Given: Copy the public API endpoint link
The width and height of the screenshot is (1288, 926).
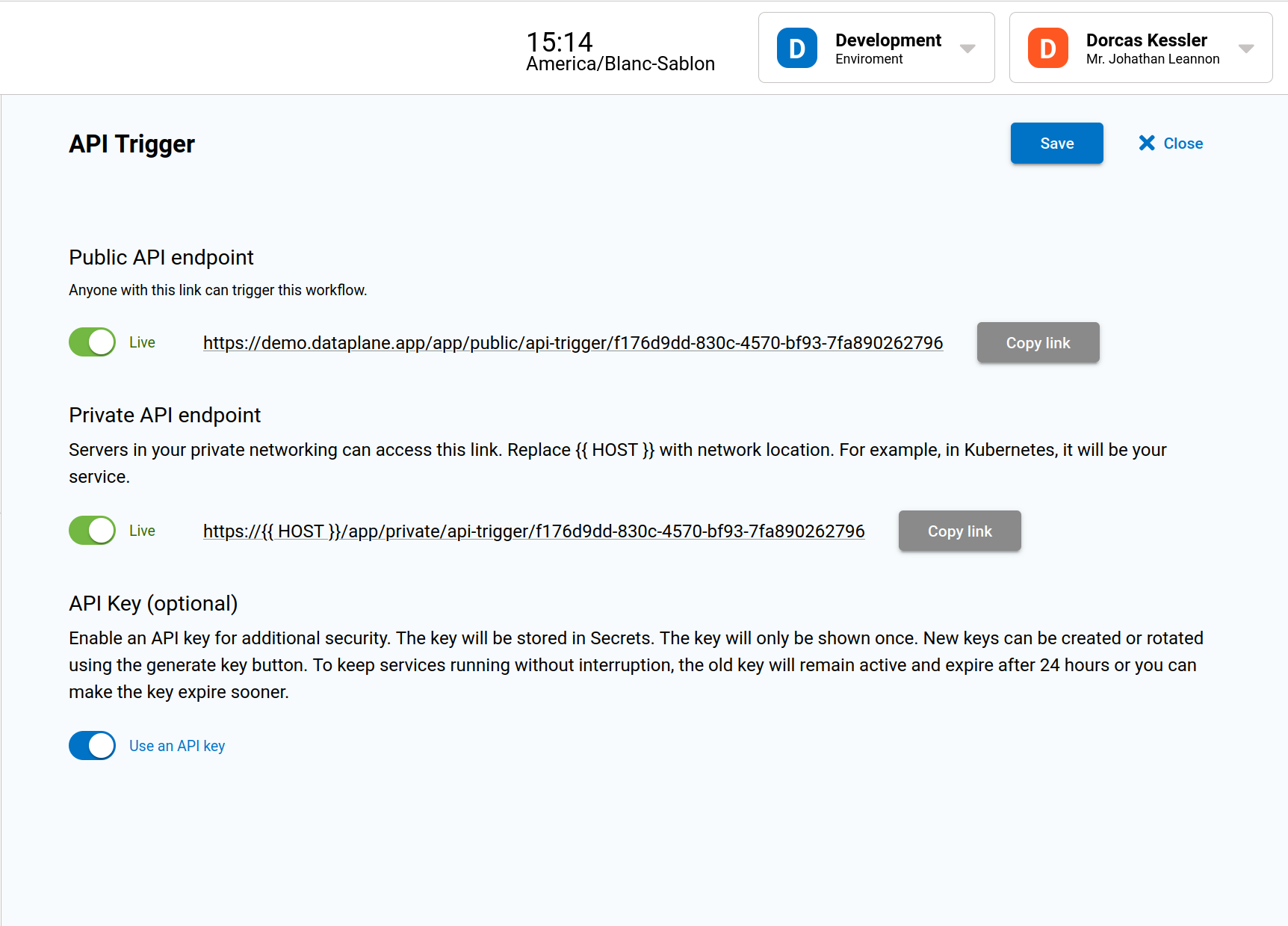Looking at the screenshot, I should pos(1038,342).
